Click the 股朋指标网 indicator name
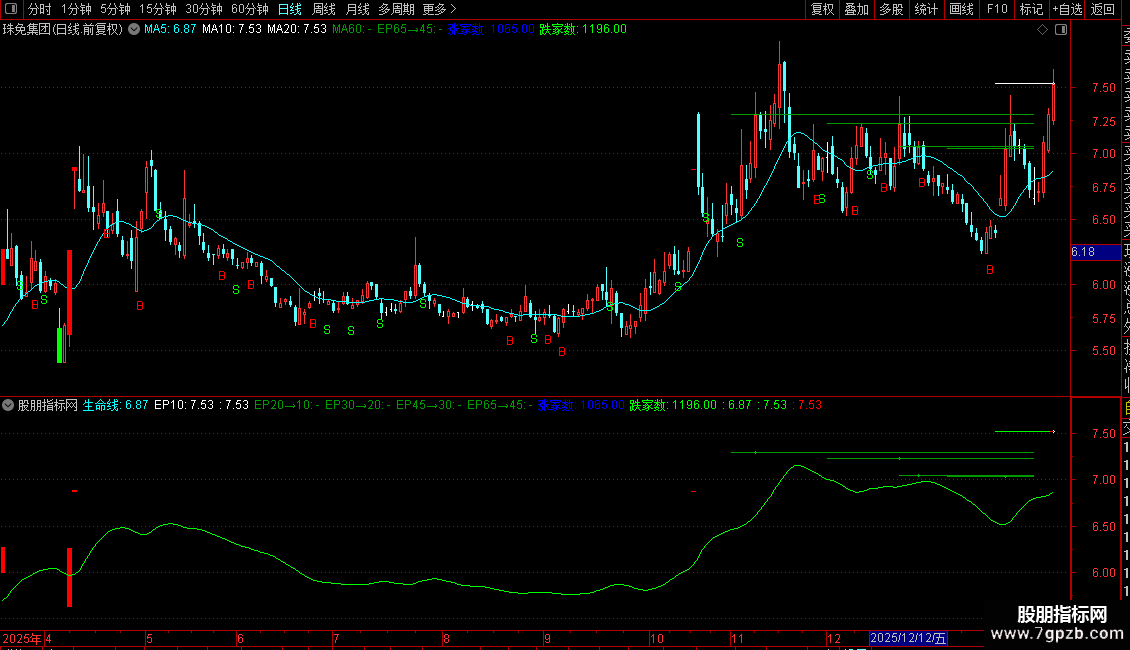 click(x=48, y=406)
